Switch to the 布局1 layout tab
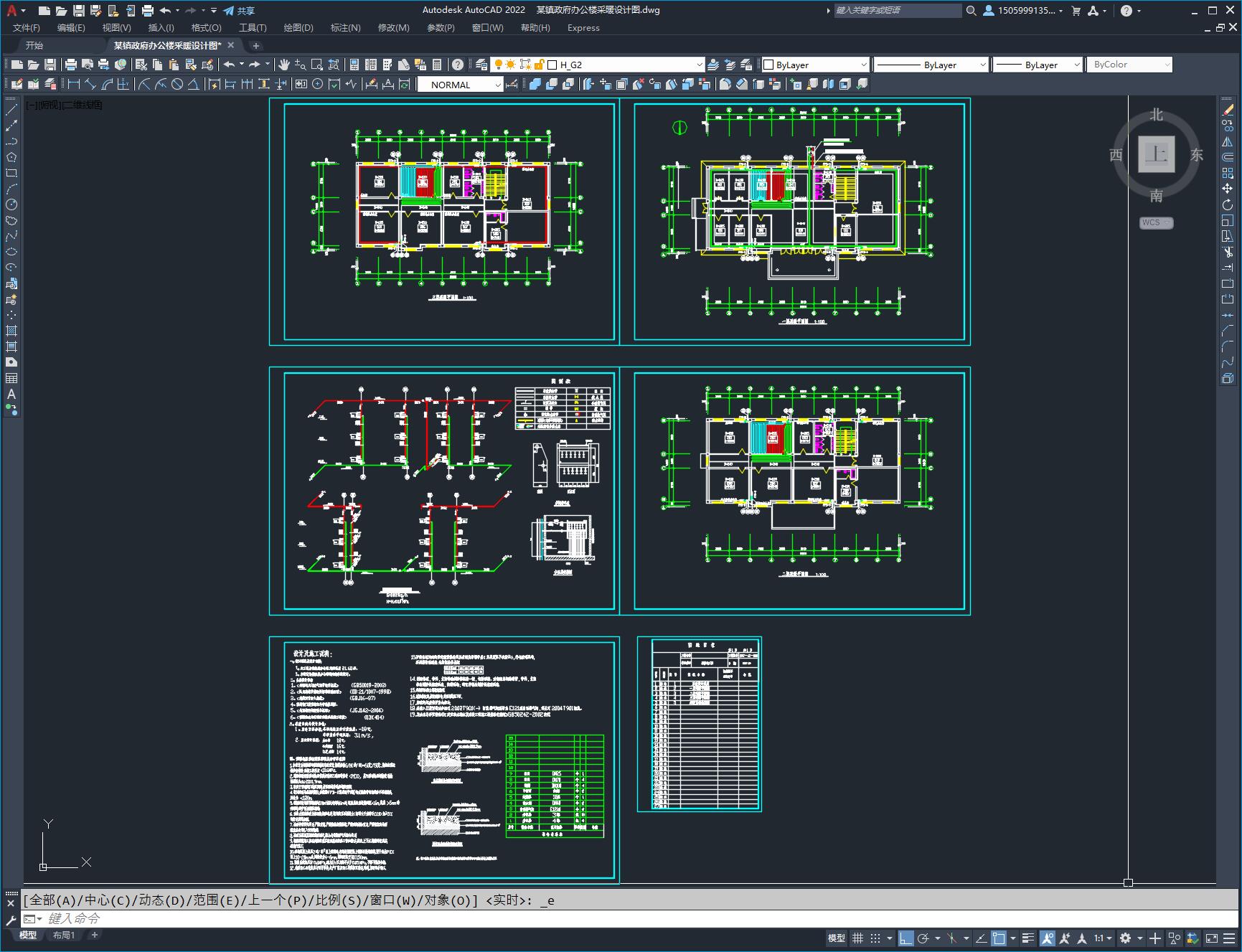 tap(64, 935)
